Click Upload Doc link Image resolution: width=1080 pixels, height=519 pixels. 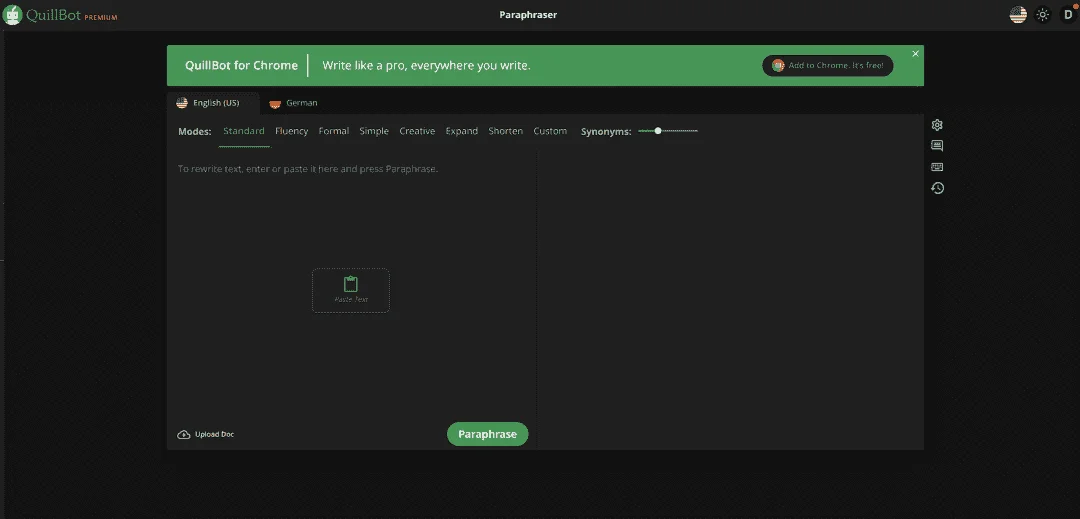[206, 434]
